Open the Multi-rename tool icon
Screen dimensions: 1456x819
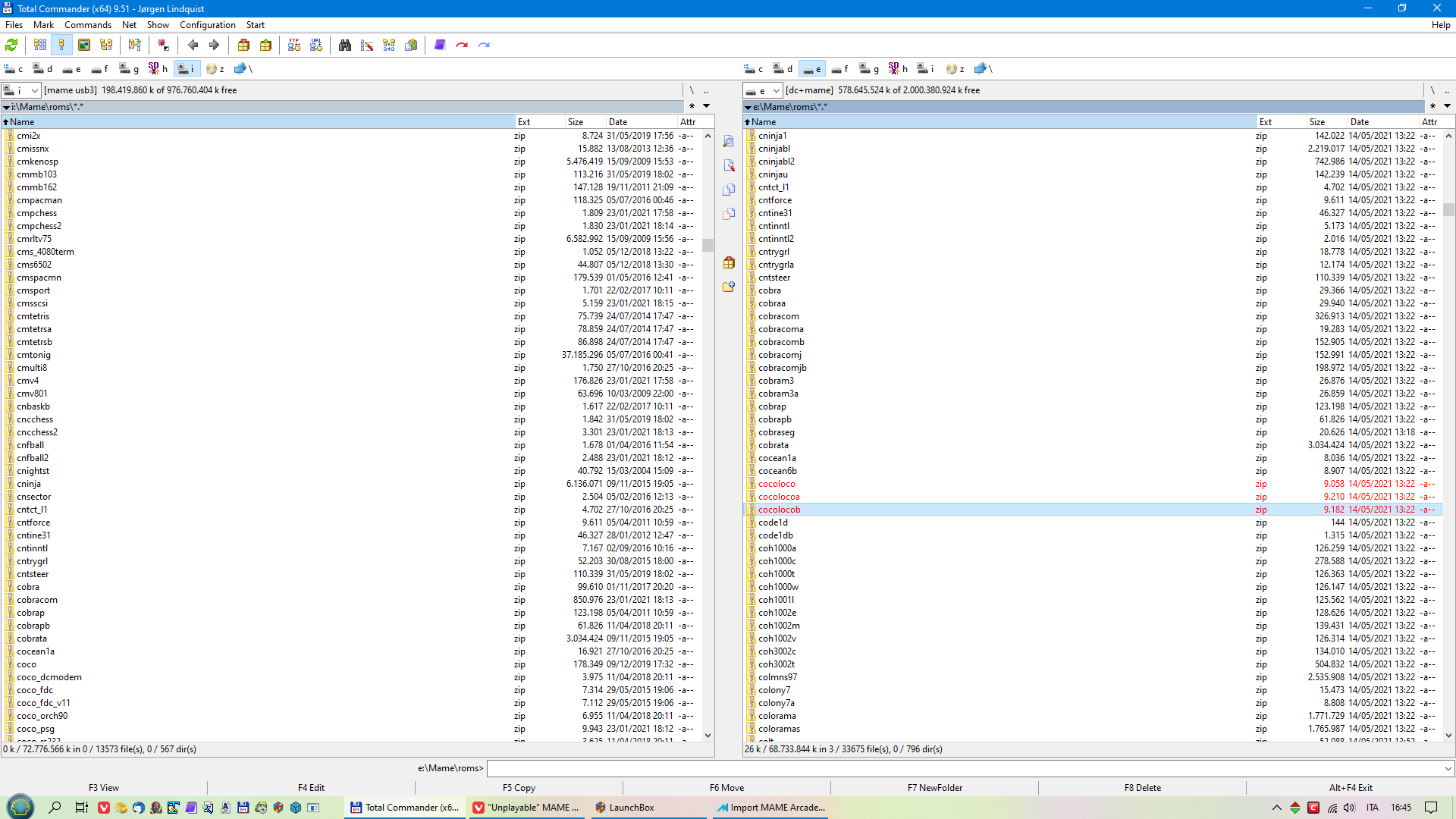point(367,45)
